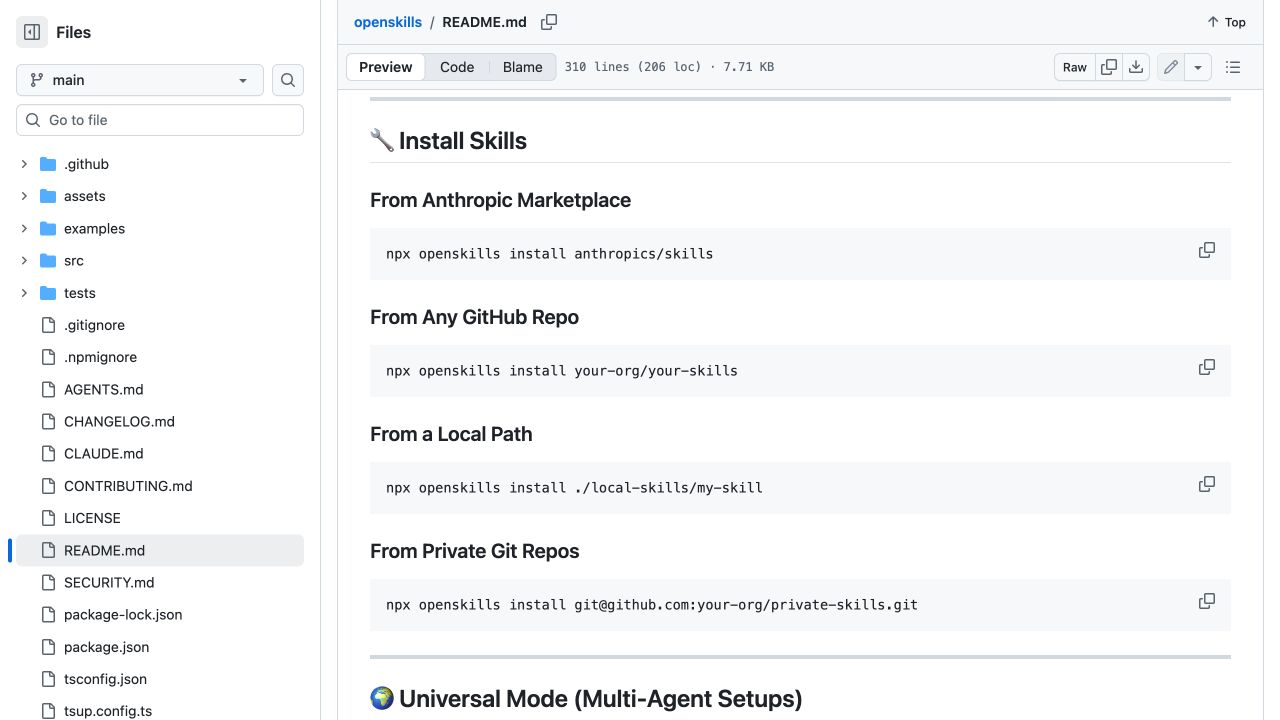Copy the your-org/your-skills install command
The width and height of the screenshot is (1280, 720).
point(1207,367)
